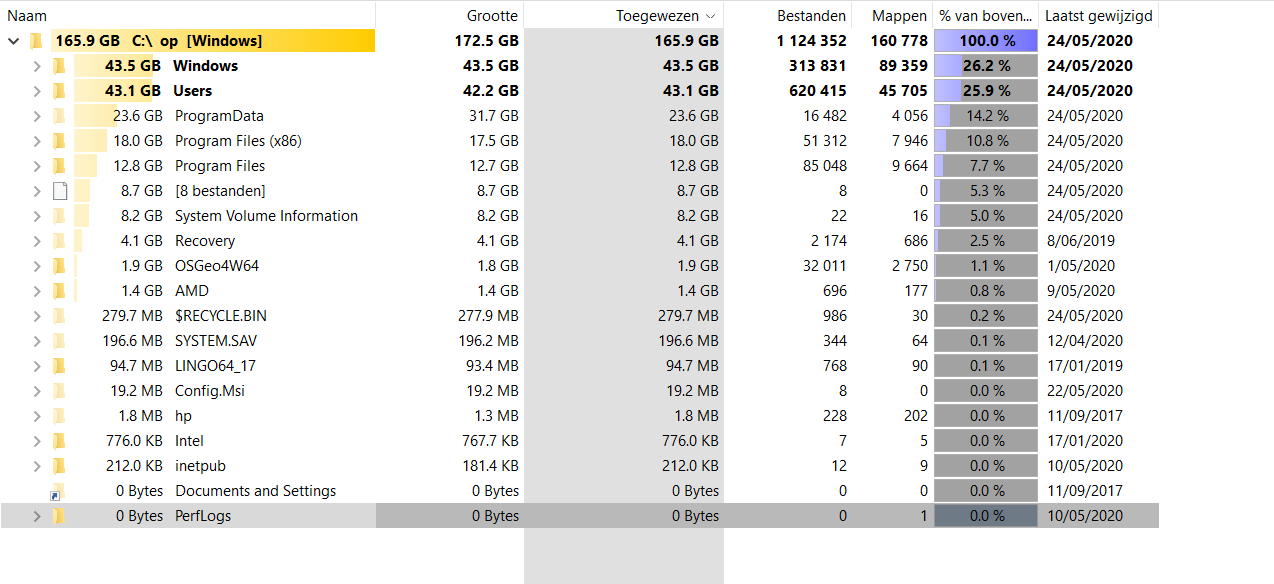
Task: Click the ProgramData folder icon
Action: [60, 116]
